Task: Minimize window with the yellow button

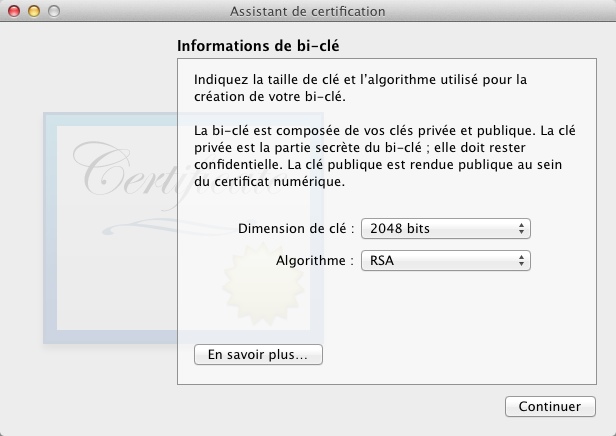Action: pyautogui.click(x=34, y=11)
